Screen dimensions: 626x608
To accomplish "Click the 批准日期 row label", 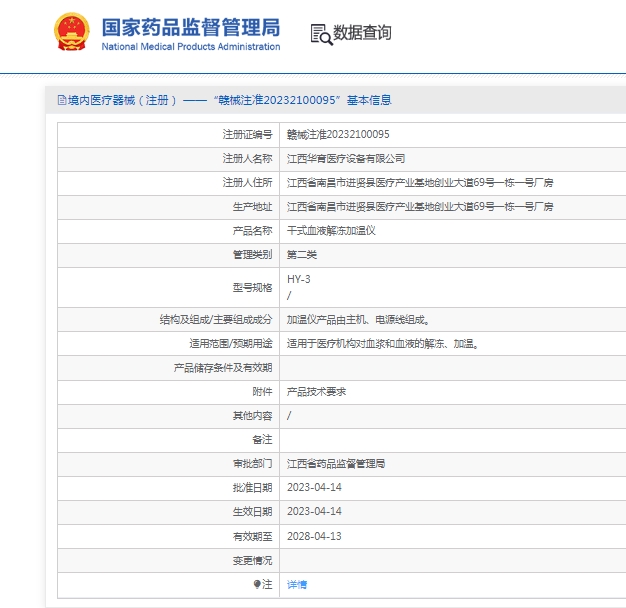I will (252, 487).
